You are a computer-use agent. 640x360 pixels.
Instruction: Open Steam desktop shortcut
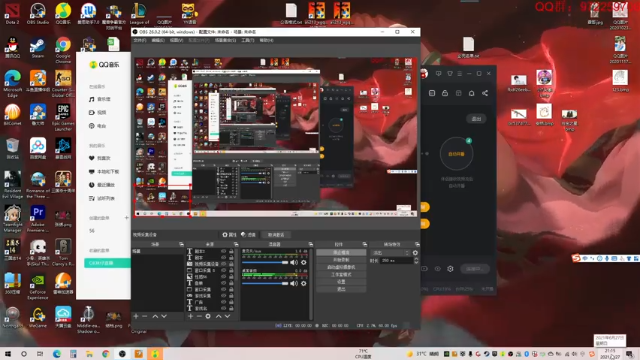click(x=38, y=48)
